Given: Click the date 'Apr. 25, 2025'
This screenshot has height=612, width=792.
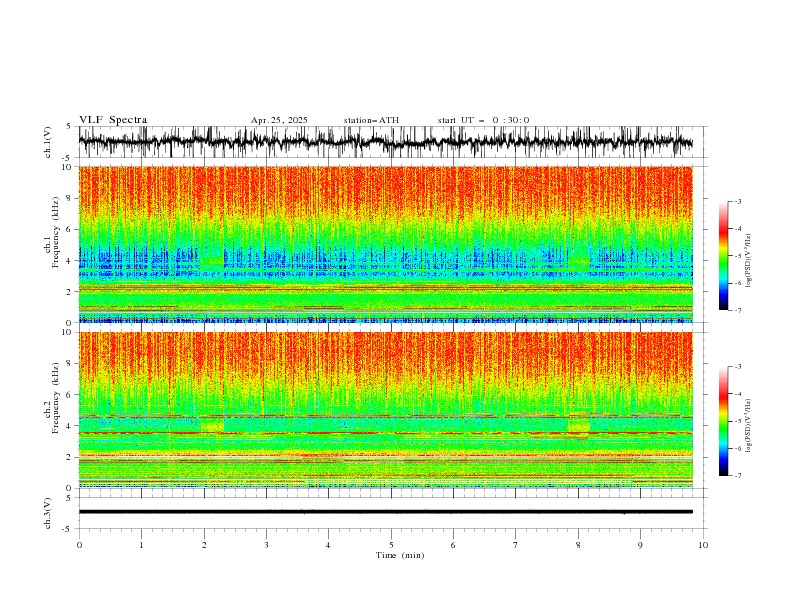Looking at the screenshot, I should 279,120.
